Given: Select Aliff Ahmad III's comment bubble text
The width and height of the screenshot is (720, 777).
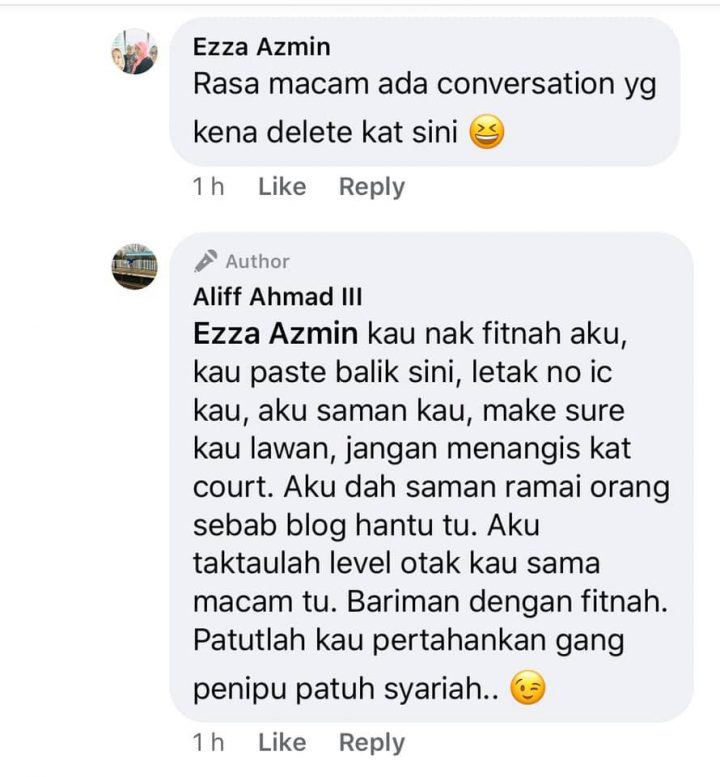Looking at the screenshot, I should [x=431, y=511].
